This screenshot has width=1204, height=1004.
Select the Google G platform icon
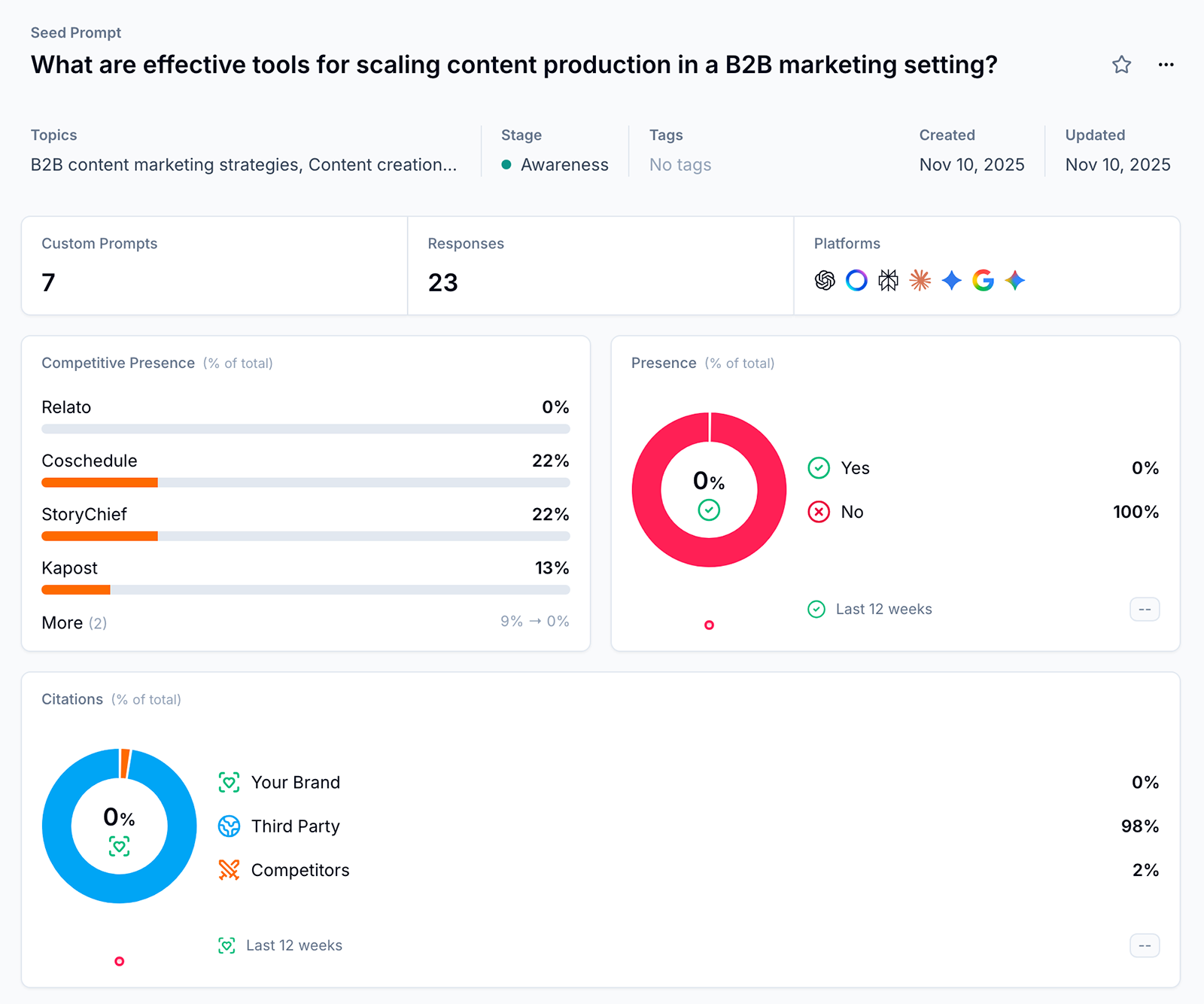point(983,281)
